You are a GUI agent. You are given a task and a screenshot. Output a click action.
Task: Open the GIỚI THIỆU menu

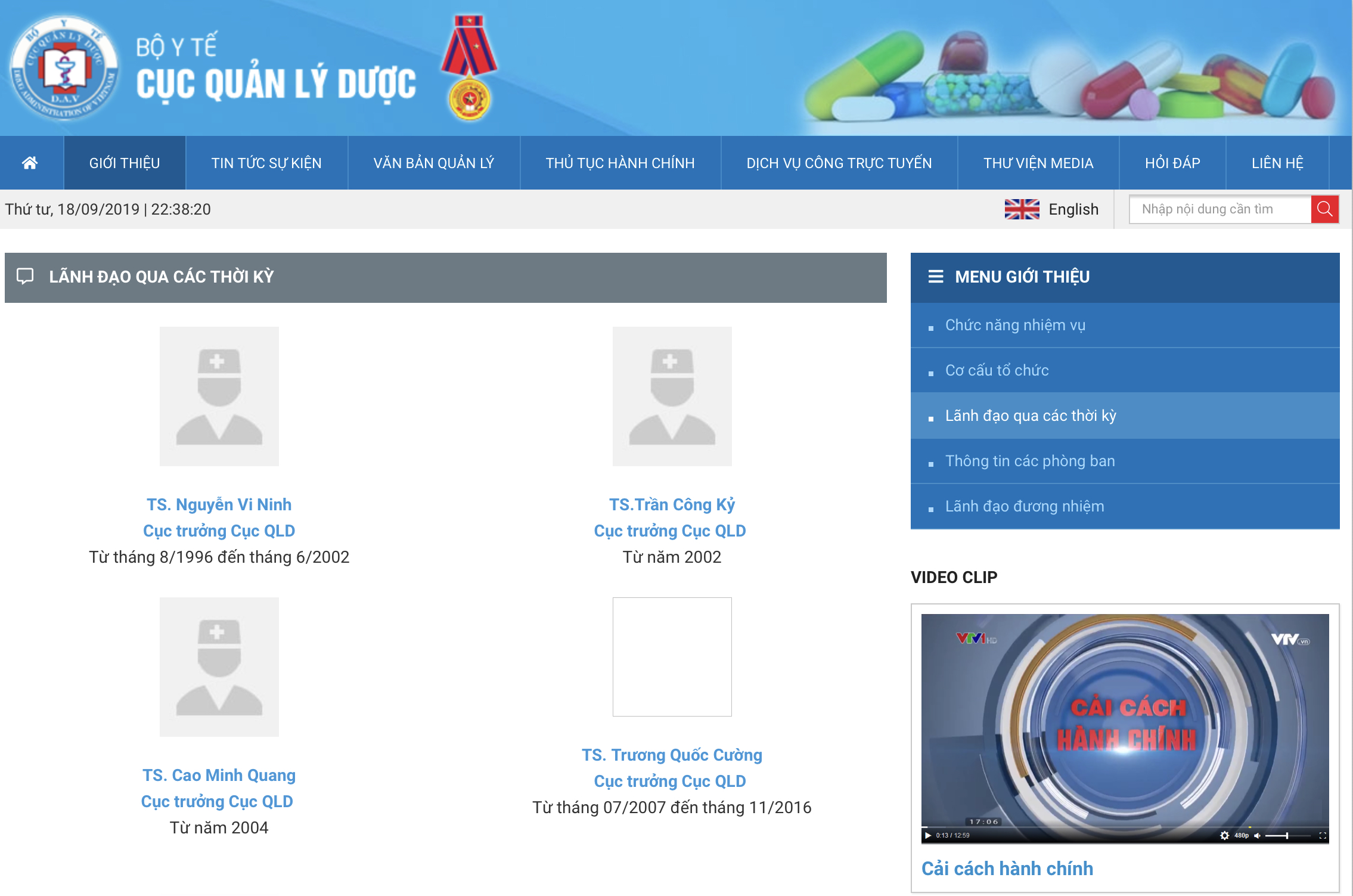point(125,163)
